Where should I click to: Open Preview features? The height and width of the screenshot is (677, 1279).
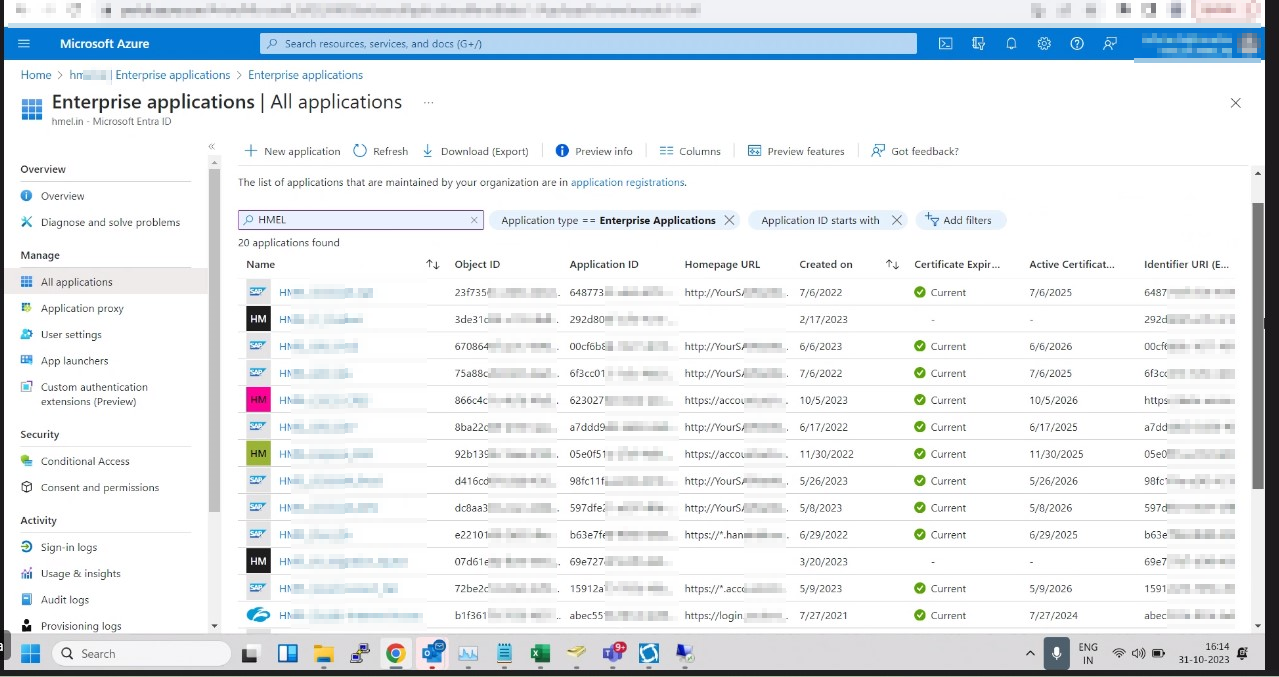point(796,151)
